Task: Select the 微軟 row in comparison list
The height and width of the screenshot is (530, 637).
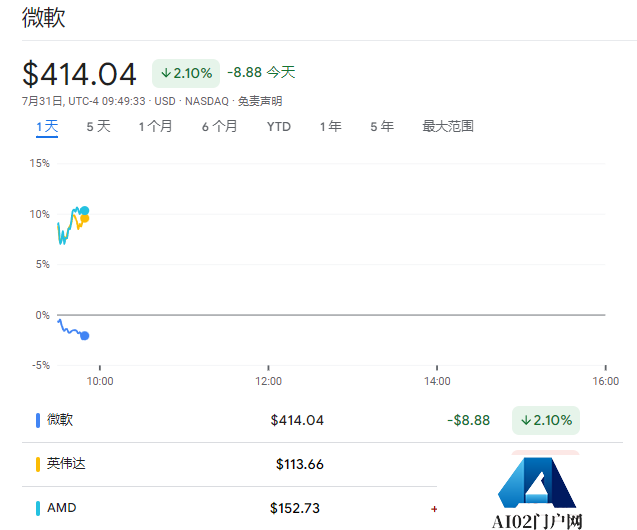Action: point(322,420)
